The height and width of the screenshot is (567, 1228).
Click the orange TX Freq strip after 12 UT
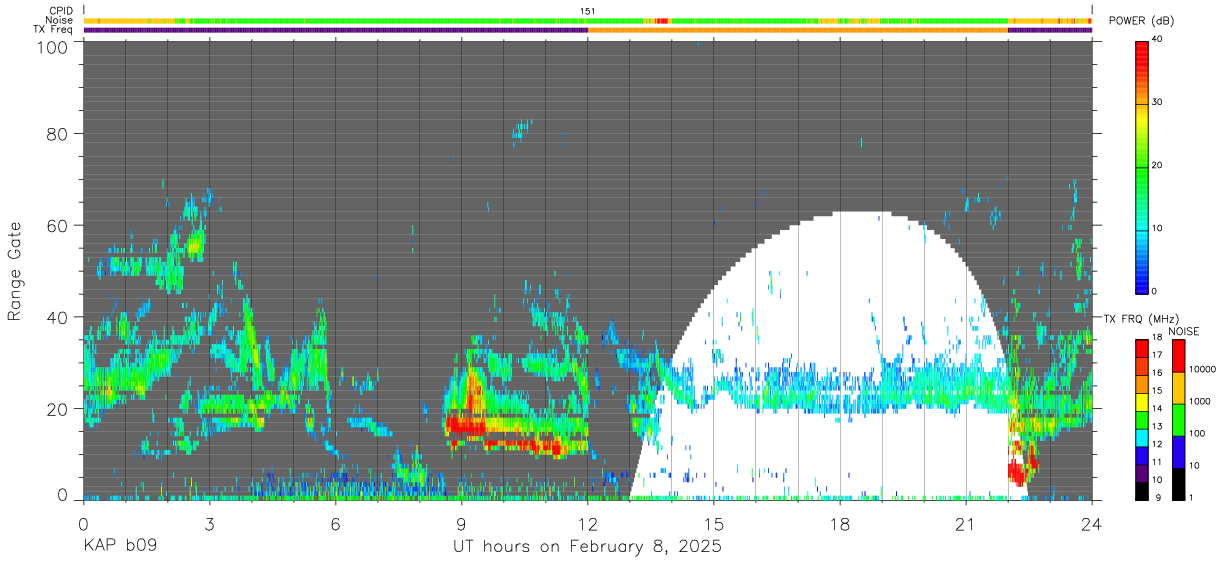click(x=798, y=30)
